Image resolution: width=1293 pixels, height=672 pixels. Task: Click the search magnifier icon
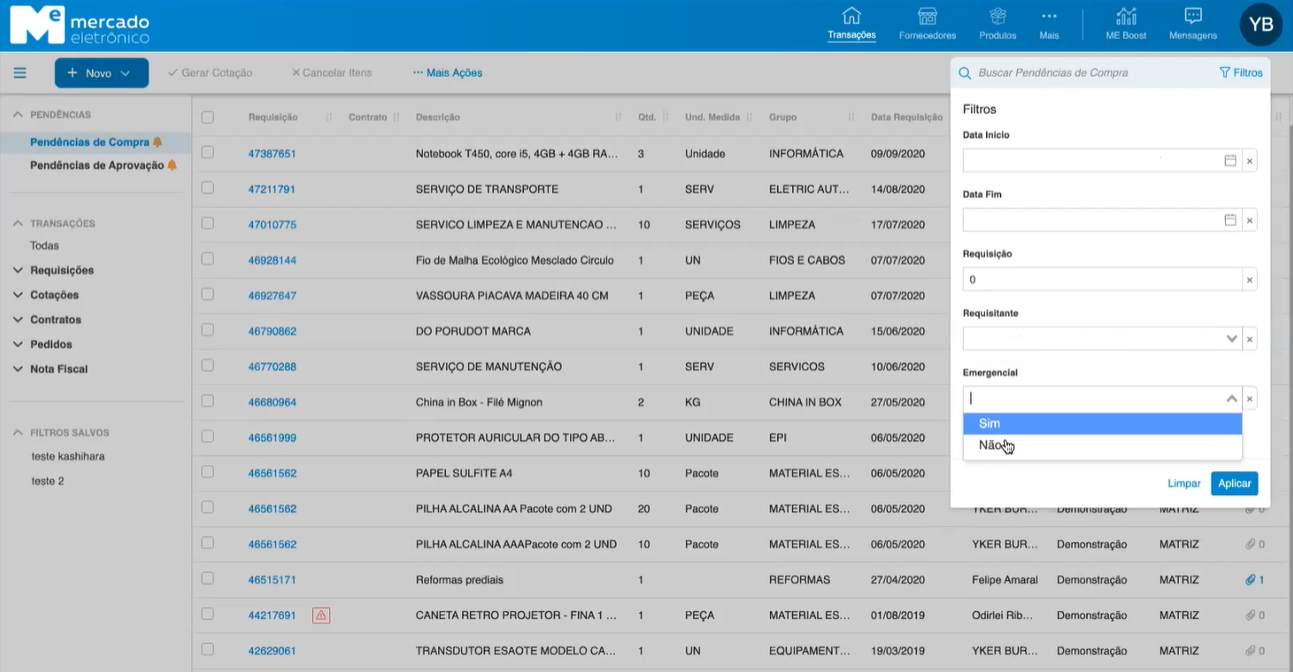click(x=965, y=73)
